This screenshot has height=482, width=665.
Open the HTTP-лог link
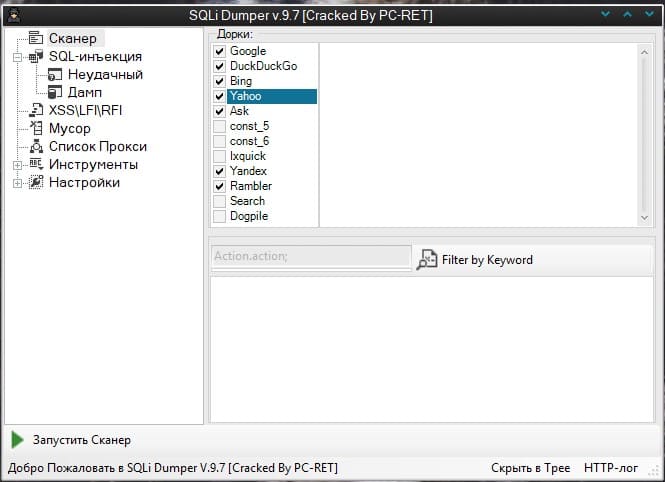(611, 468)
